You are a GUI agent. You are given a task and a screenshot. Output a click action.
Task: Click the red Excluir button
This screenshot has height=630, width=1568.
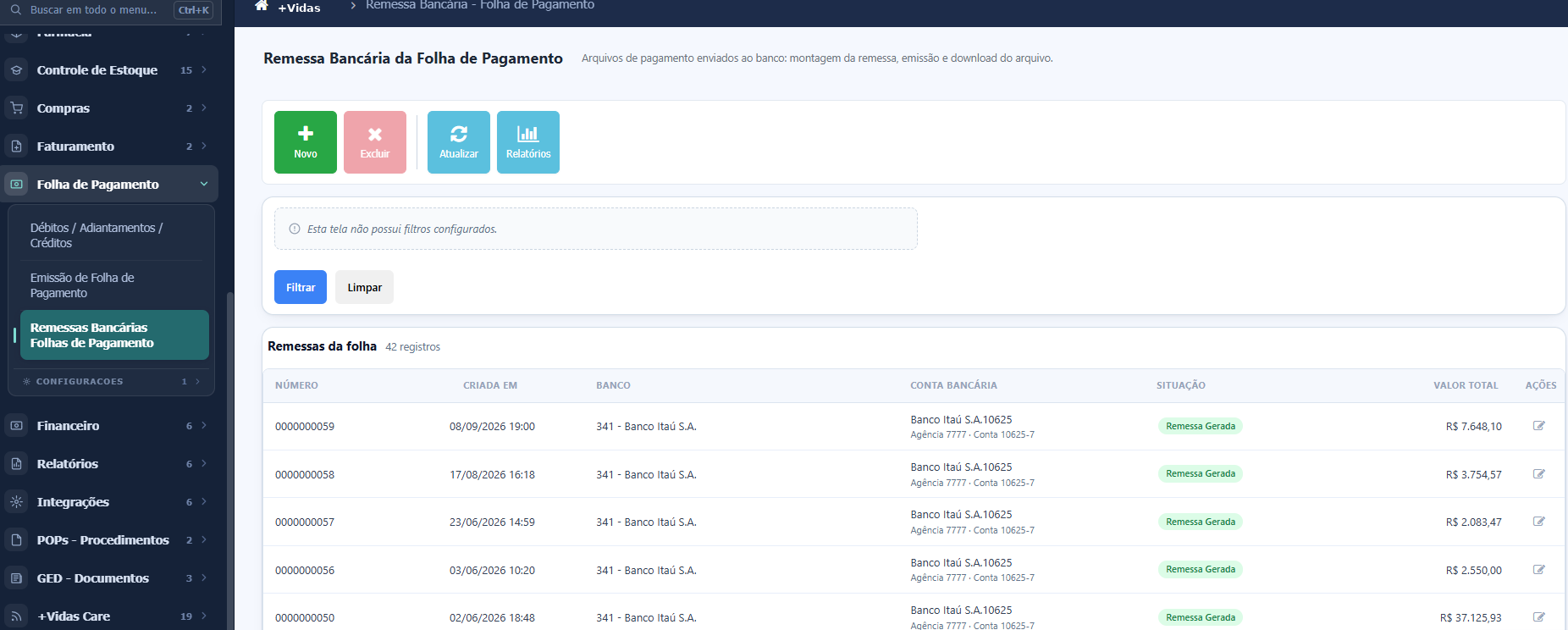click(x=375, y=142)
